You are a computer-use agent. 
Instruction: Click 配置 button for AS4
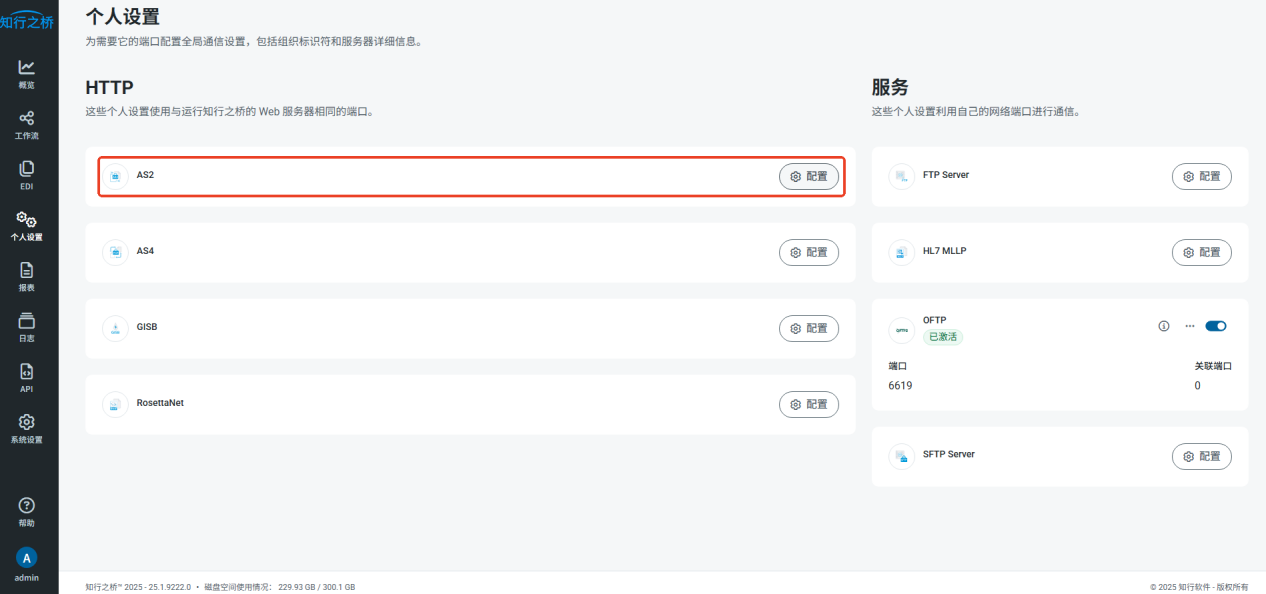click(x=809, y=252)
